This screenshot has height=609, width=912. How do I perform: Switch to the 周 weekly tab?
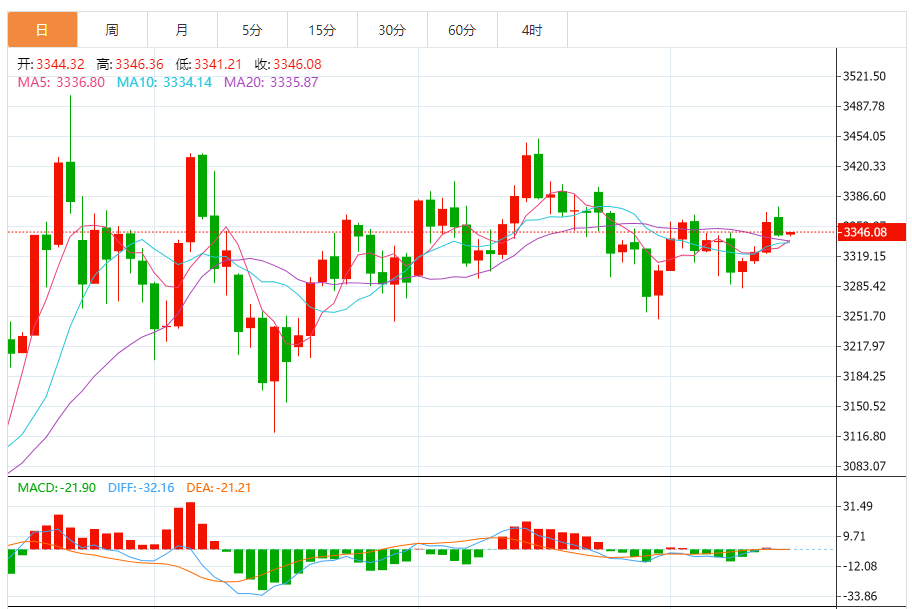click(x=112, y=30)
